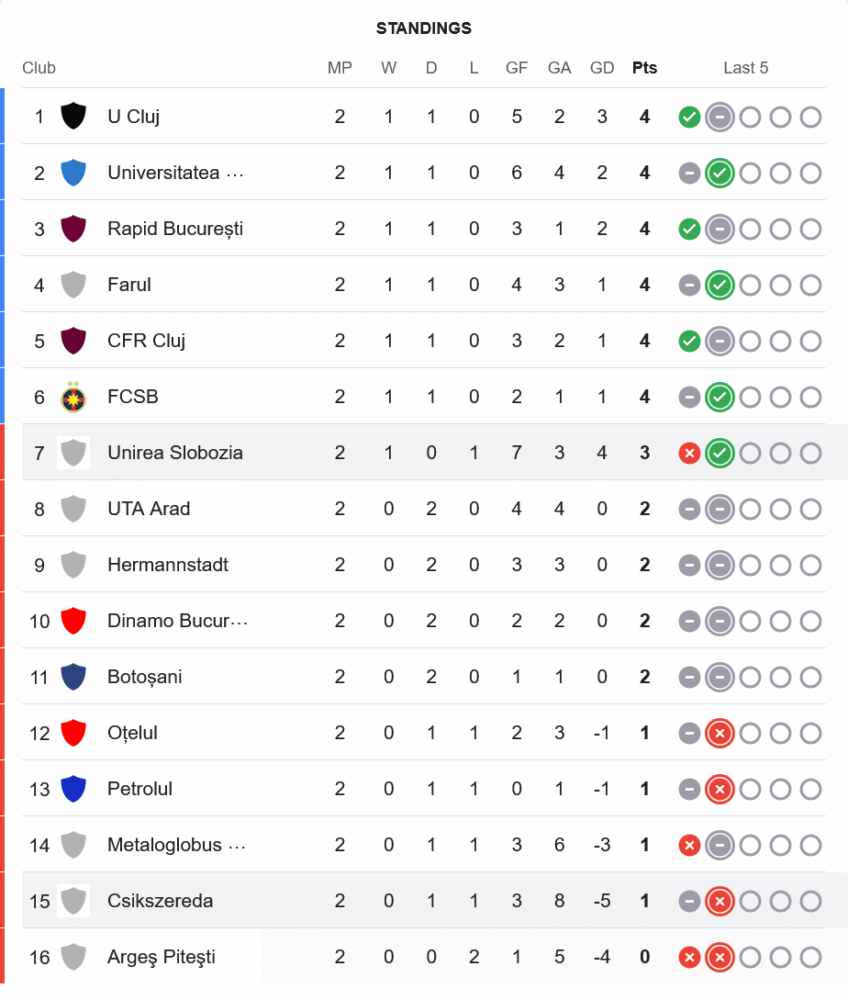This screenshot has width=848, height=1000.
Task: Click the Last 5 column header
Action: click(x=746, y=68)
